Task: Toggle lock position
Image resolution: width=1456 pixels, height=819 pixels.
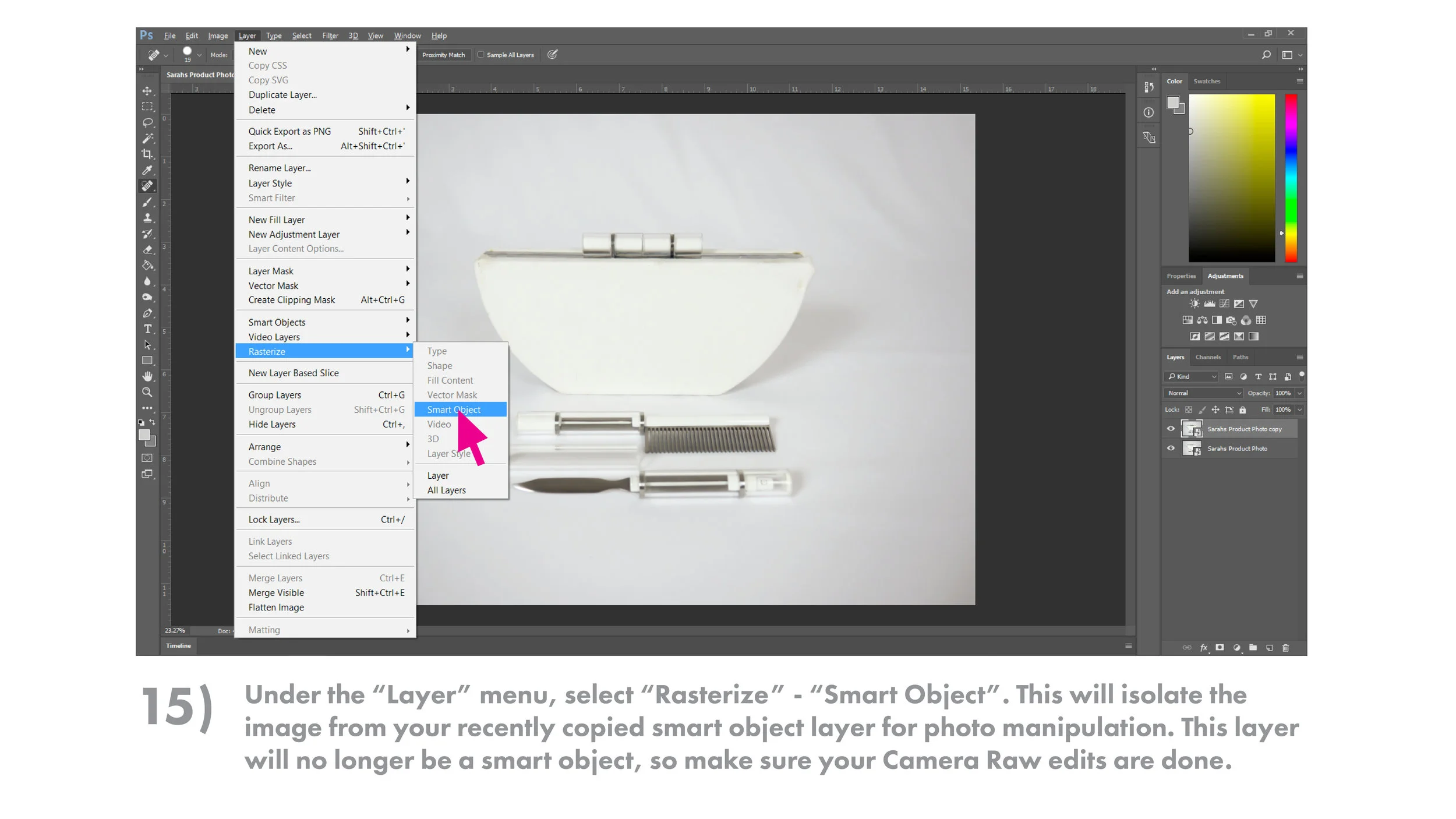Action: (1215, 410)
